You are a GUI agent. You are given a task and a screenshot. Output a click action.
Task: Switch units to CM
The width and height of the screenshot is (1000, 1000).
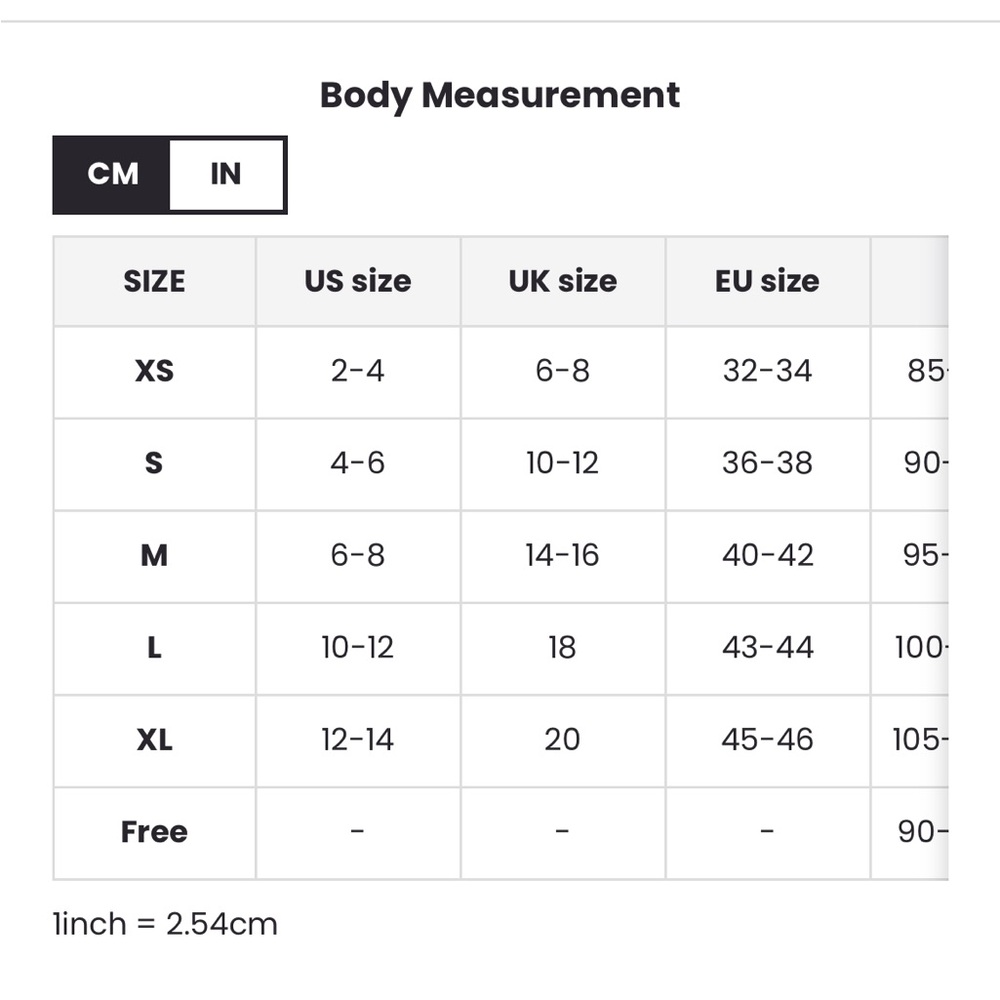click(x=112, y=174)
